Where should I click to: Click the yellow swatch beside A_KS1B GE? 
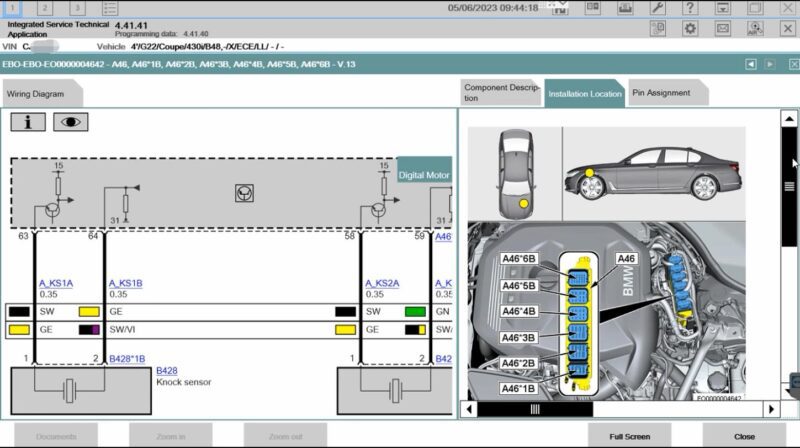click(89, 311)
